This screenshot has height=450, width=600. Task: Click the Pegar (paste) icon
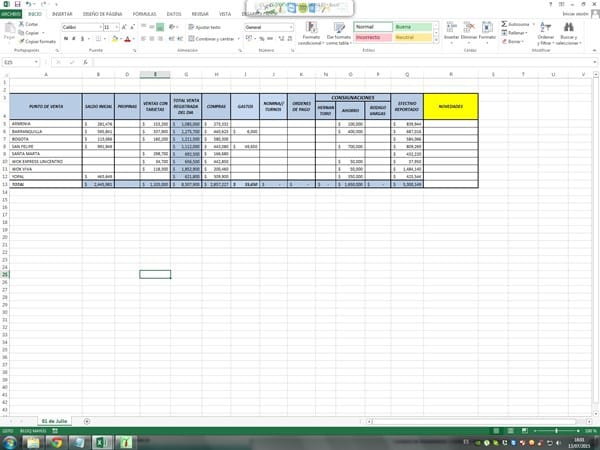pos(9,28)
